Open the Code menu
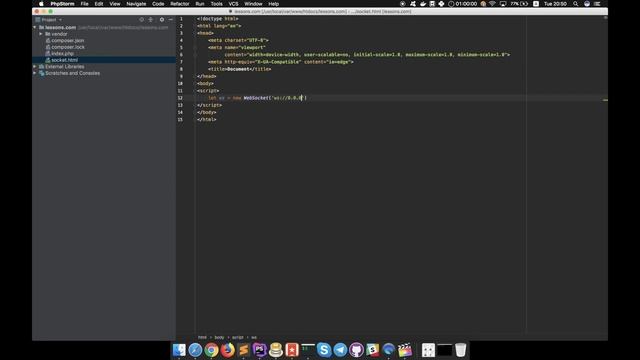The width and height of the screenshot is (640, 360). 158,4
